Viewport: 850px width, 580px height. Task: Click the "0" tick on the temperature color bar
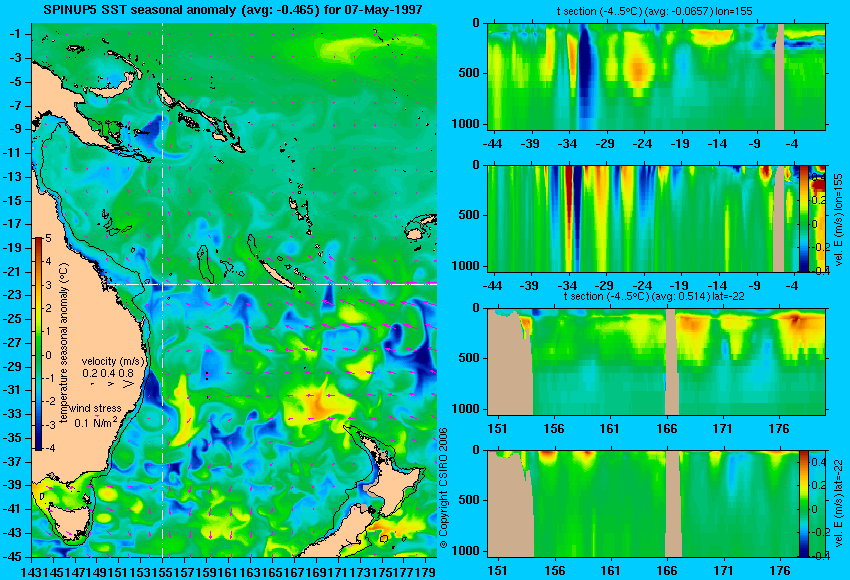pos(48,355)
